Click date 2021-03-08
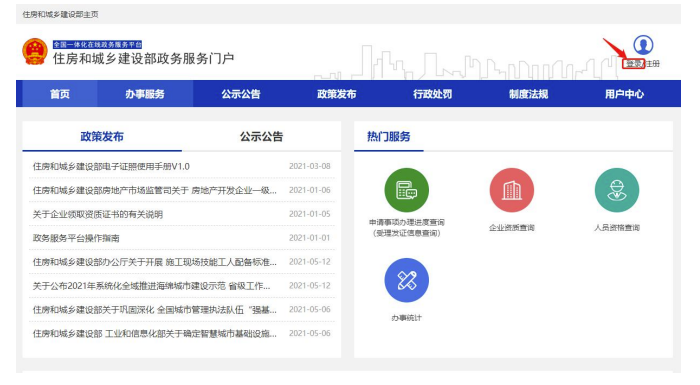This screenshot has width=700, height=385. coord(310,166)
